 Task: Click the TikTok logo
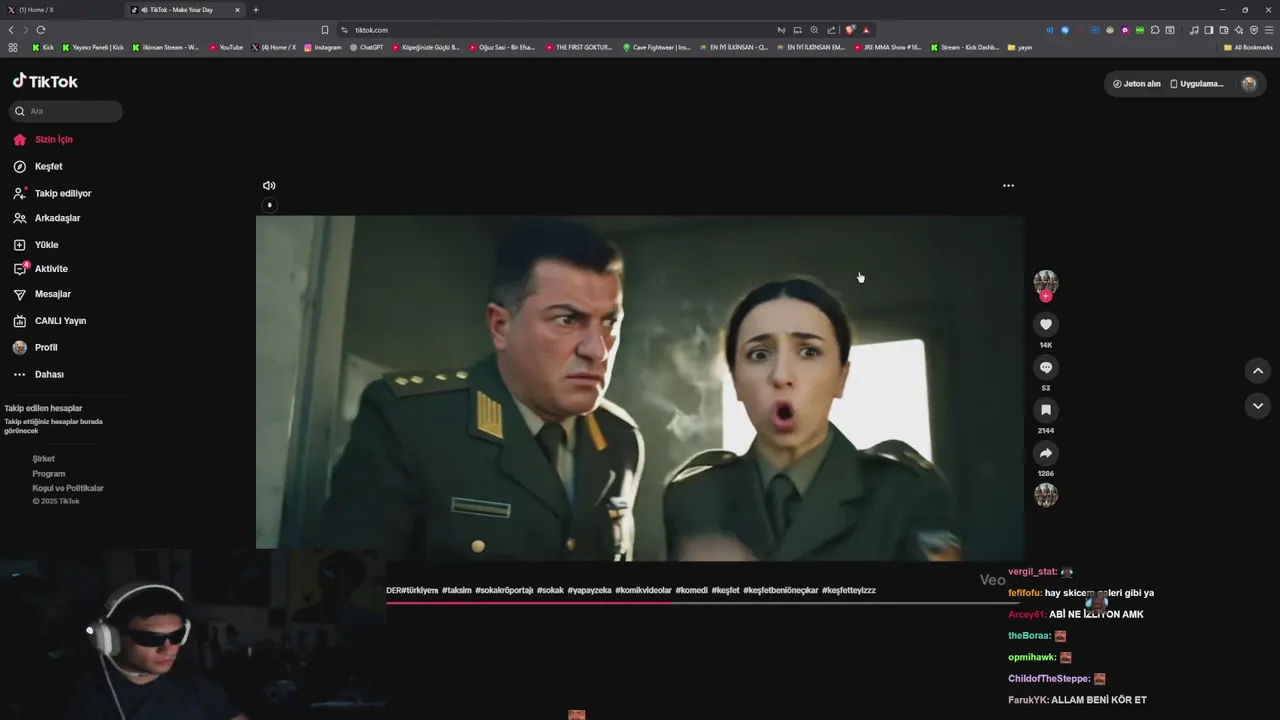(45, 81)
